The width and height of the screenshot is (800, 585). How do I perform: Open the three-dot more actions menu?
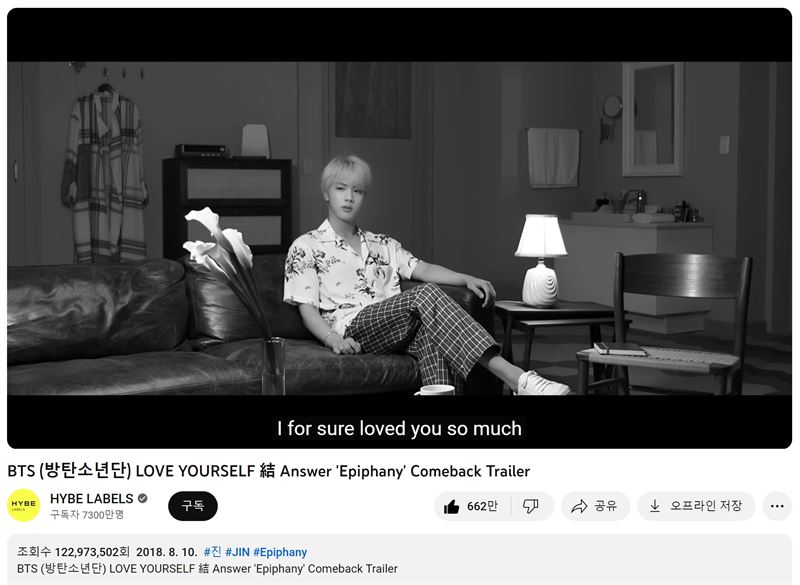(777, 506)
